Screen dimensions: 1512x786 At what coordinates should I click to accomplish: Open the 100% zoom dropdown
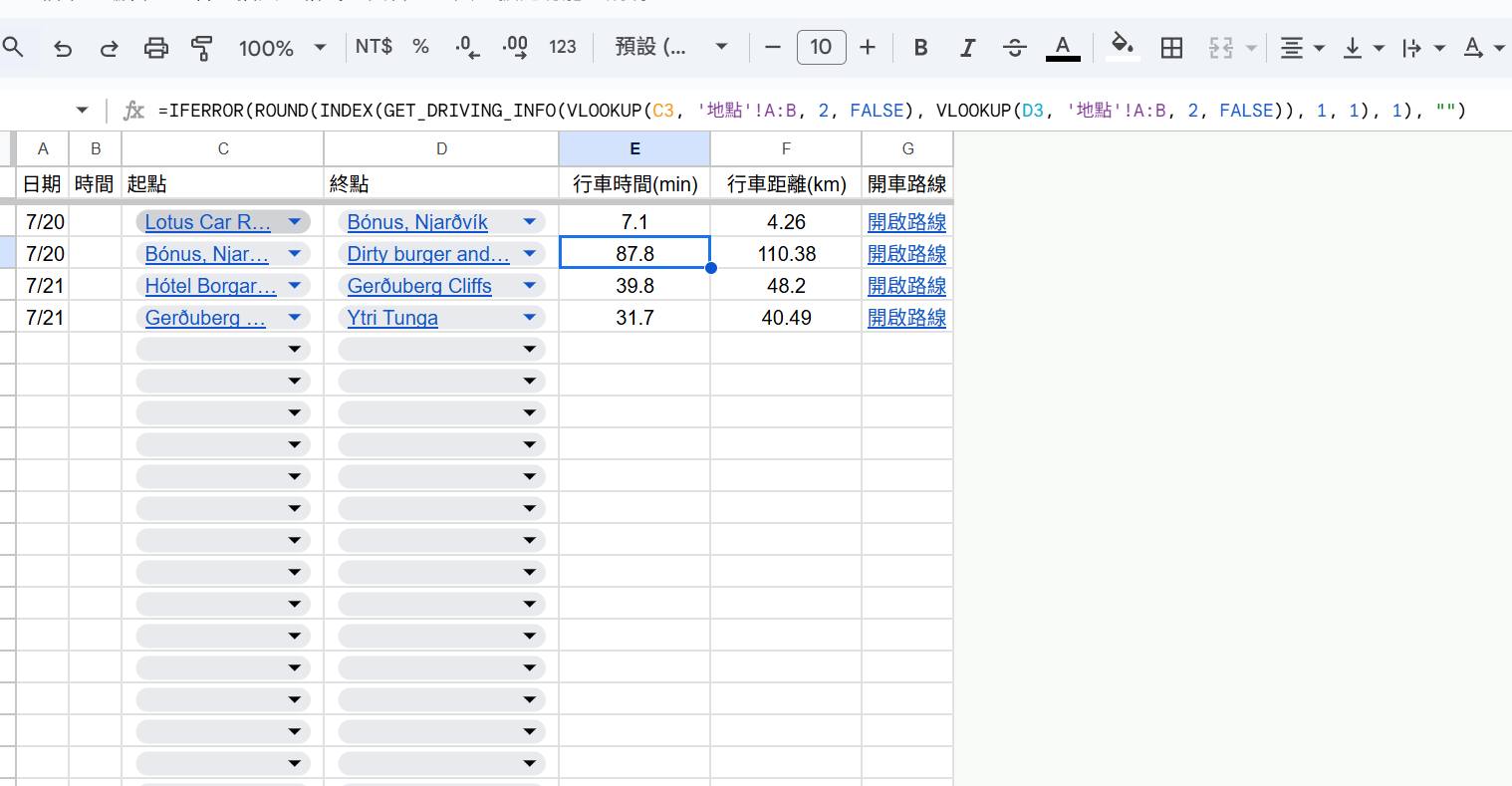click(x=282, y=48)
